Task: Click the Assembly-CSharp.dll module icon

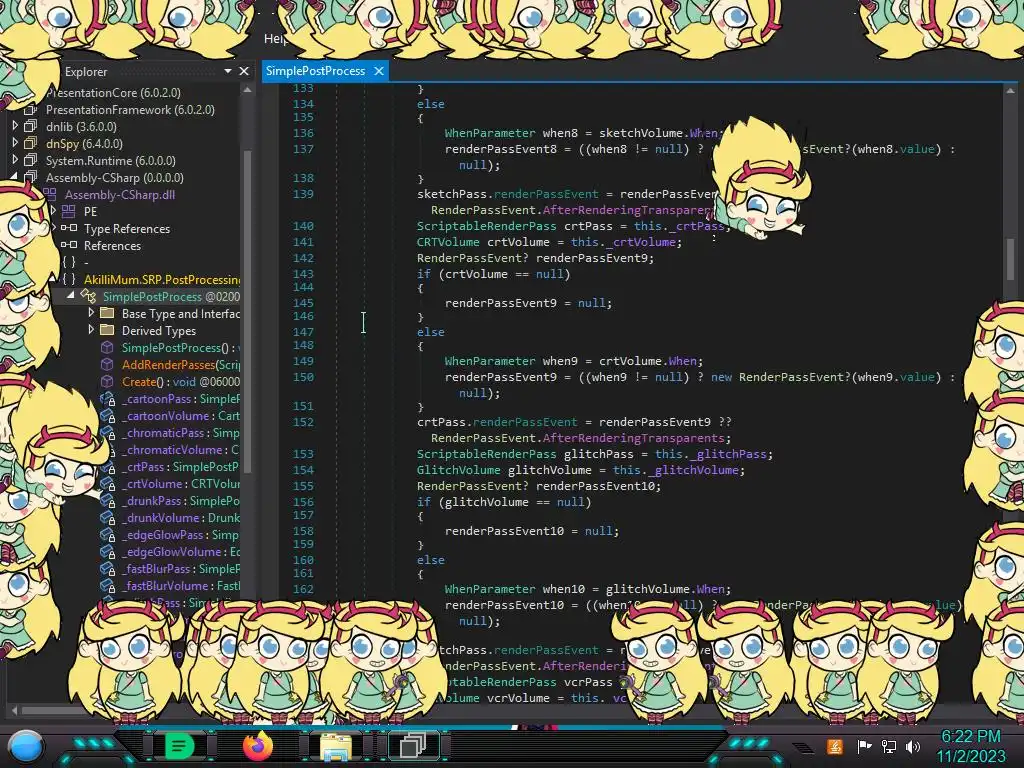Action: (x=50, y=194)
